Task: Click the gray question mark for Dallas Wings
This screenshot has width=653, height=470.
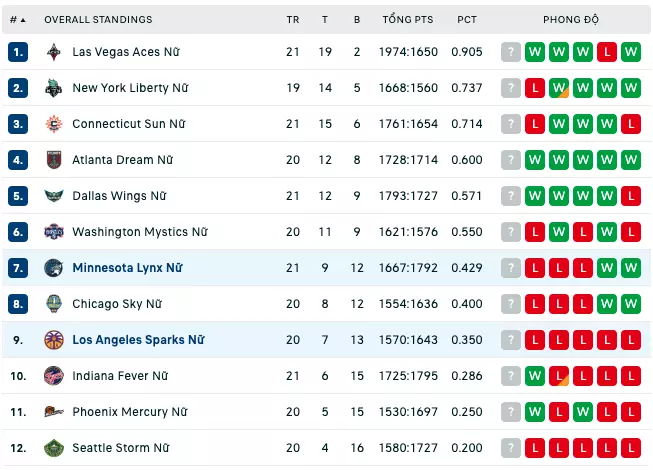Action: [x=511, y=196]
